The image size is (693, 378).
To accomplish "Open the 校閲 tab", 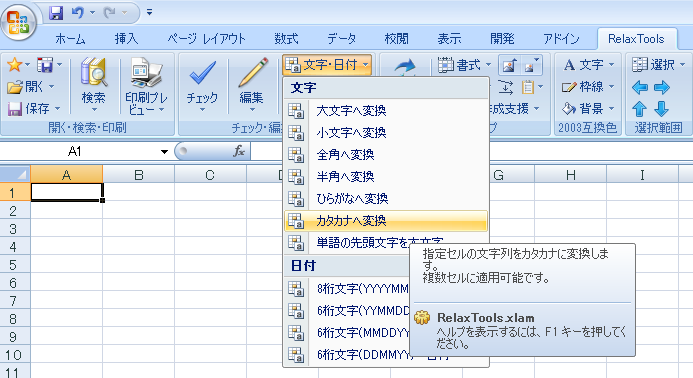I will tap(396, 39).
